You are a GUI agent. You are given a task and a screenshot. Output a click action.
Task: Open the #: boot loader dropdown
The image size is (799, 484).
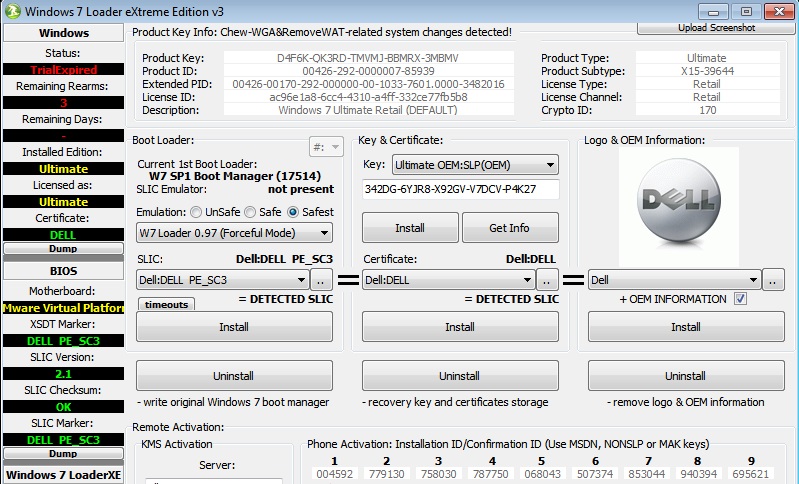tap(326, 147)
